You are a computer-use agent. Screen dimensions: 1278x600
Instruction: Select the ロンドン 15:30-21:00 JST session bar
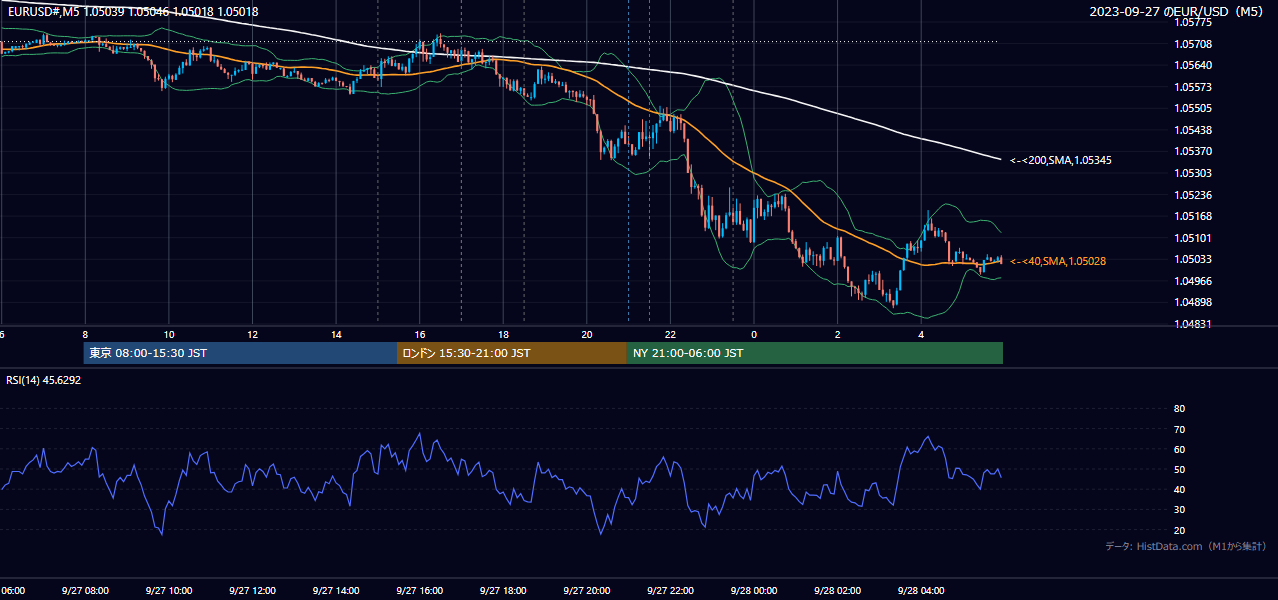tap(512, 353)
